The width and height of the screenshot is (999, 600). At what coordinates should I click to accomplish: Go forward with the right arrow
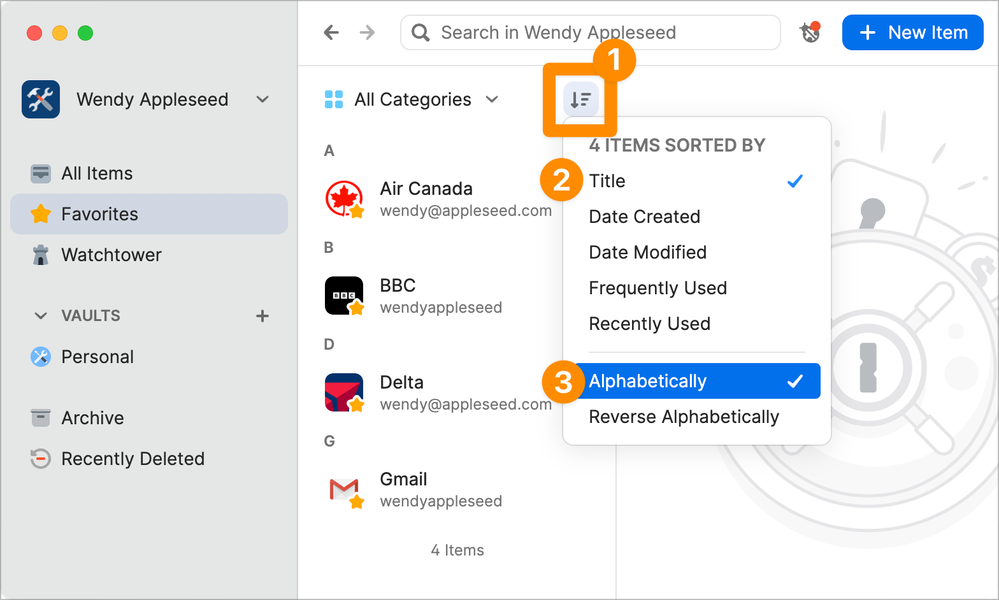(367, 33)
